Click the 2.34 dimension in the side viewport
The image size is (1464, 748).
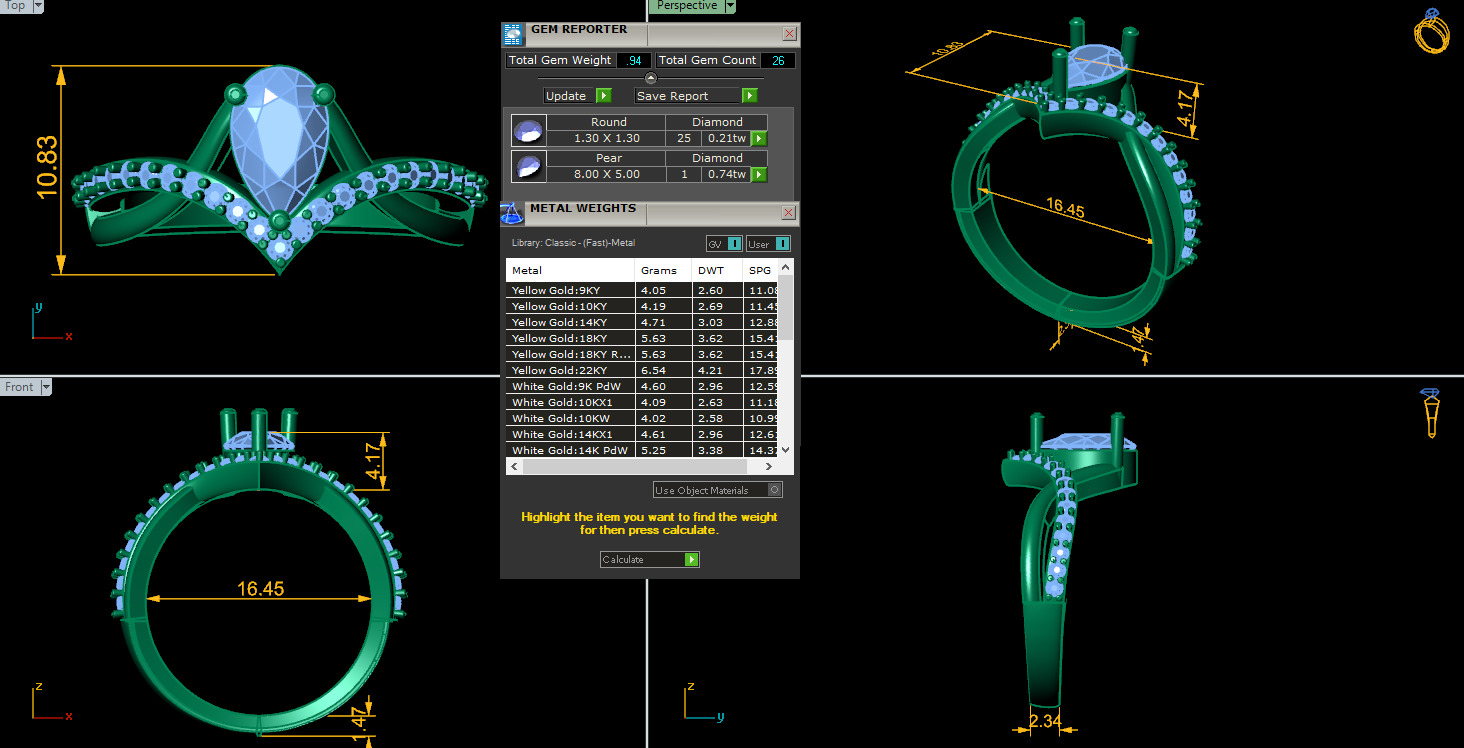coord(1045,720)
